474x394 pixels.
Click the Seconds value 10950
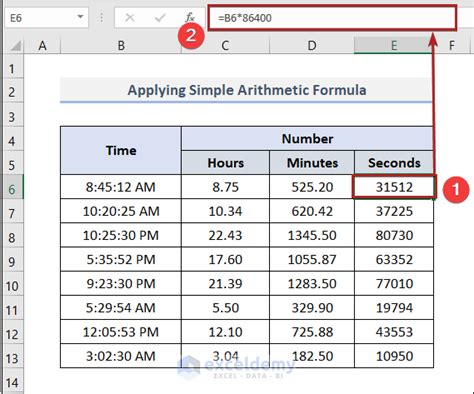tap(394, 356)
